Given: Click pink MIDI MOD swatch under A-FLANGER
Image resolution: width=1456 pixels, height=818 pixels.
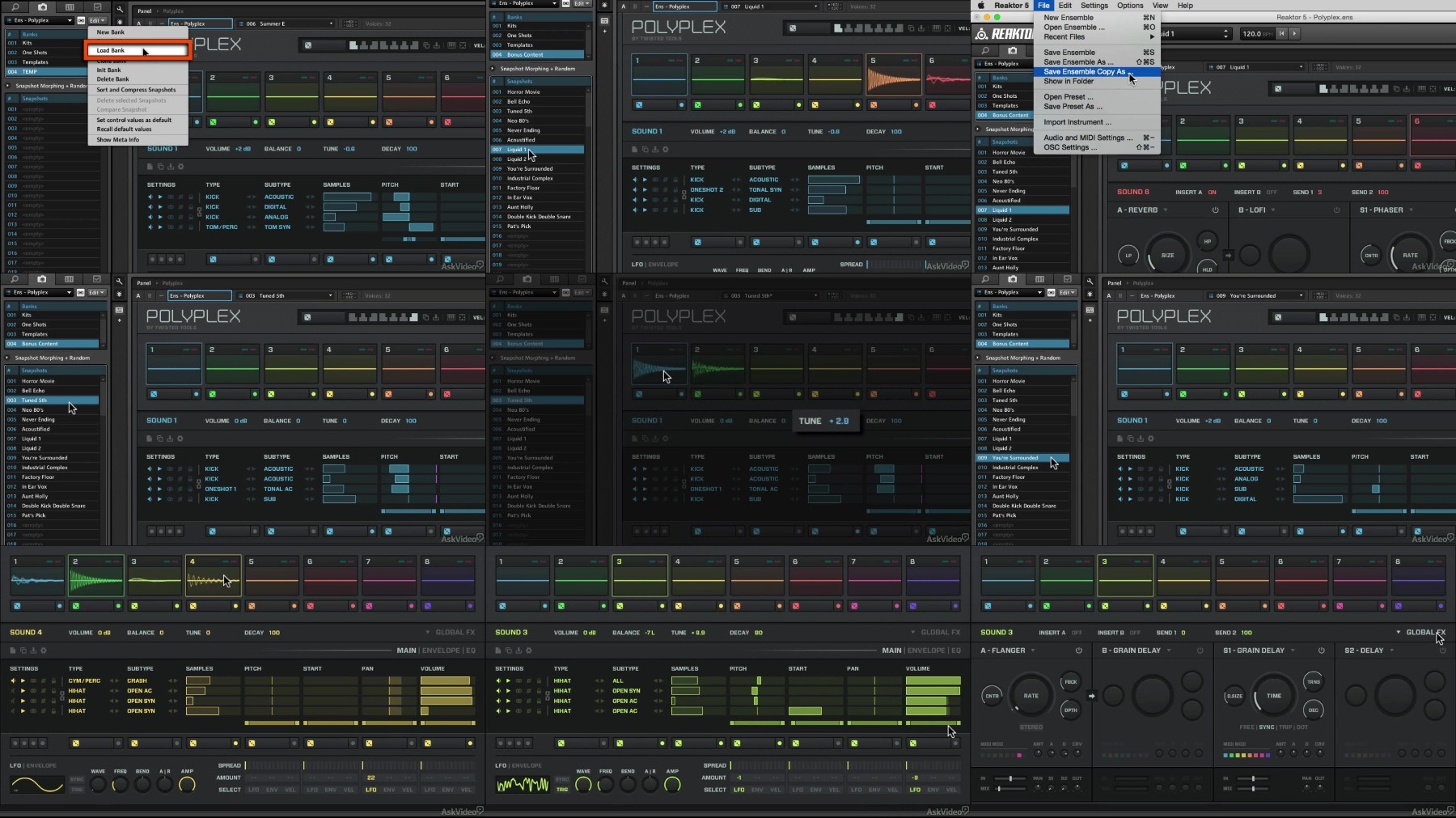Looking at the screenshot, I should pos(1019,755).
